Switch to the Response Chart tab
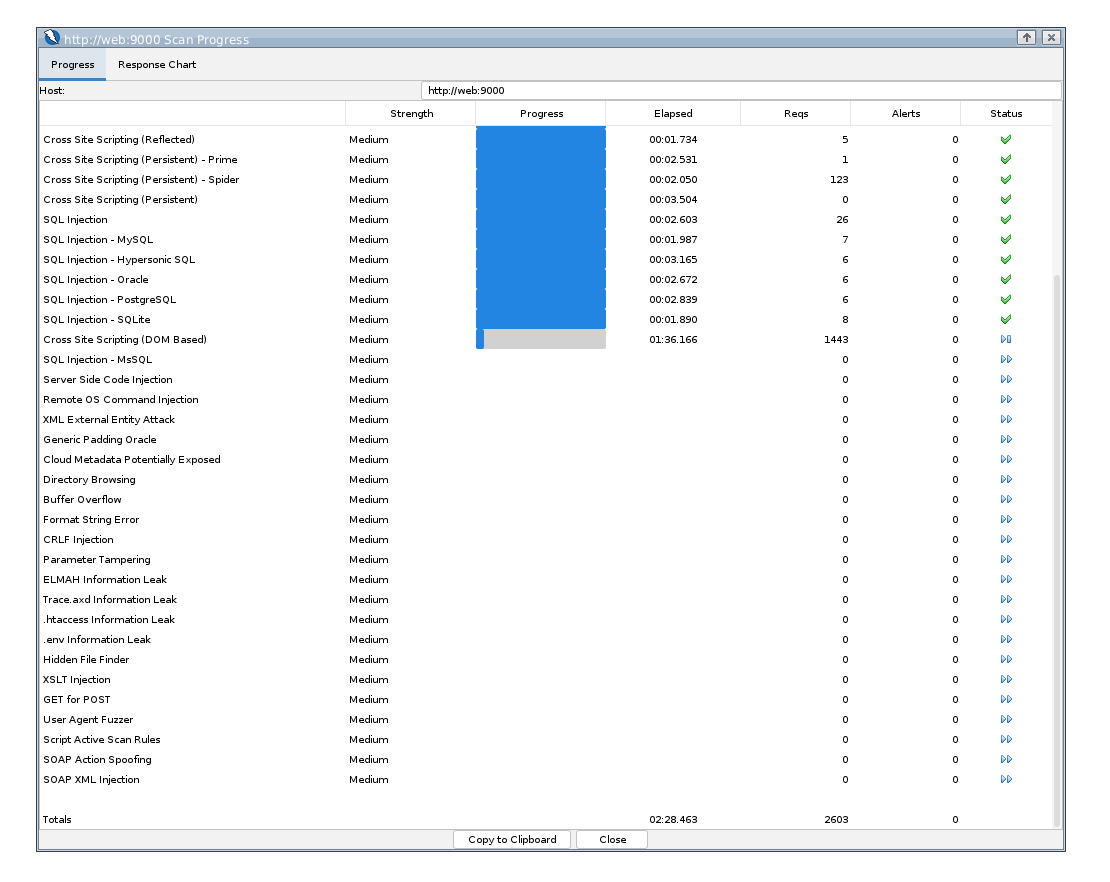Viewport: 1110px width, 882px height. click(156, 64)
